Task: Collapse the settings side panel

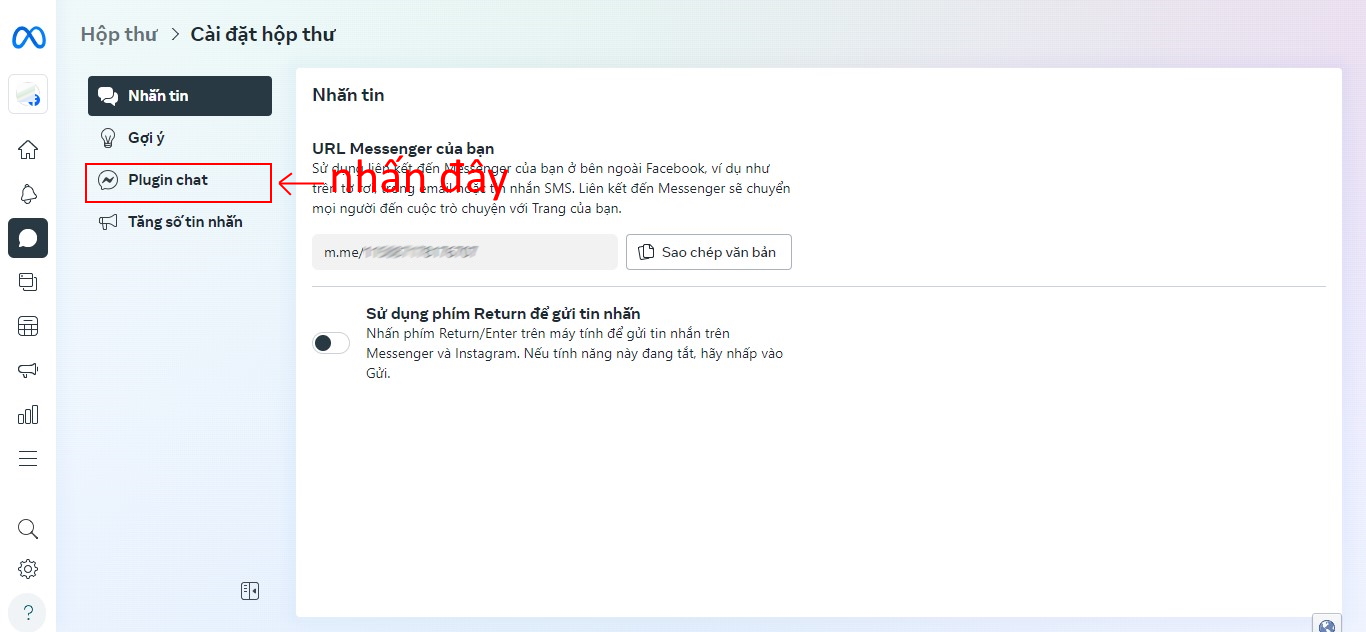Action: click(250, 591)
